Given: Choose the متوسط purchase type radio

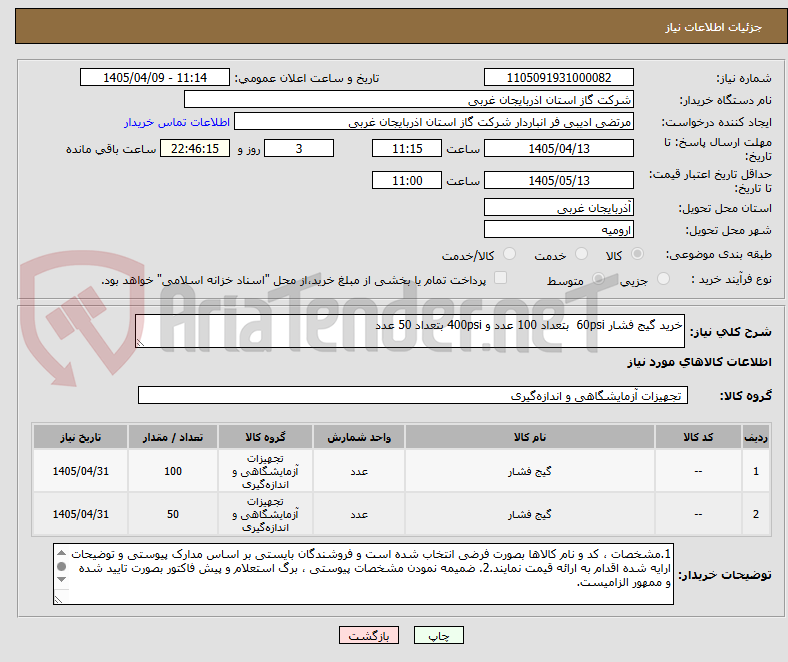Looking at the screenshot, I should pos(598,278).
